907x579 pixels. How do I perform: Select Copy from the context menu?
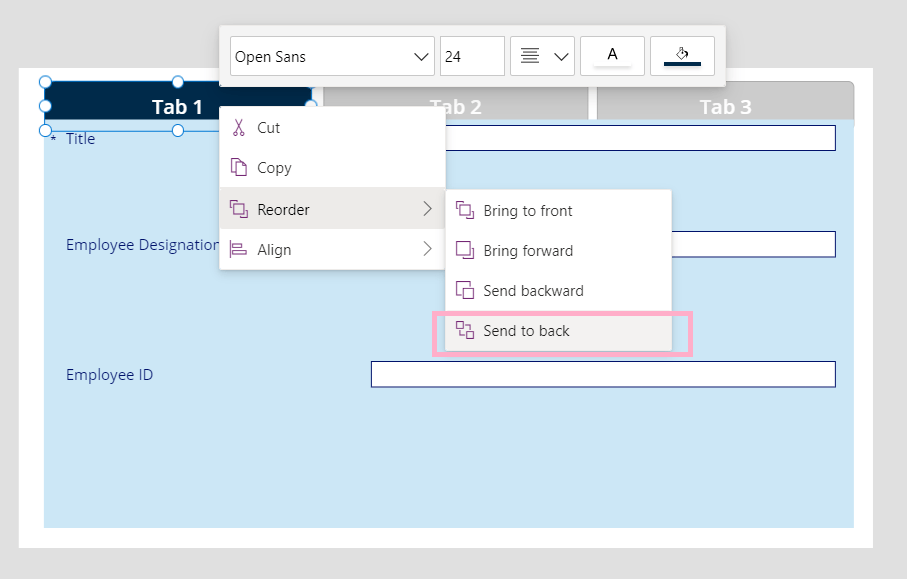coord(275,167)
